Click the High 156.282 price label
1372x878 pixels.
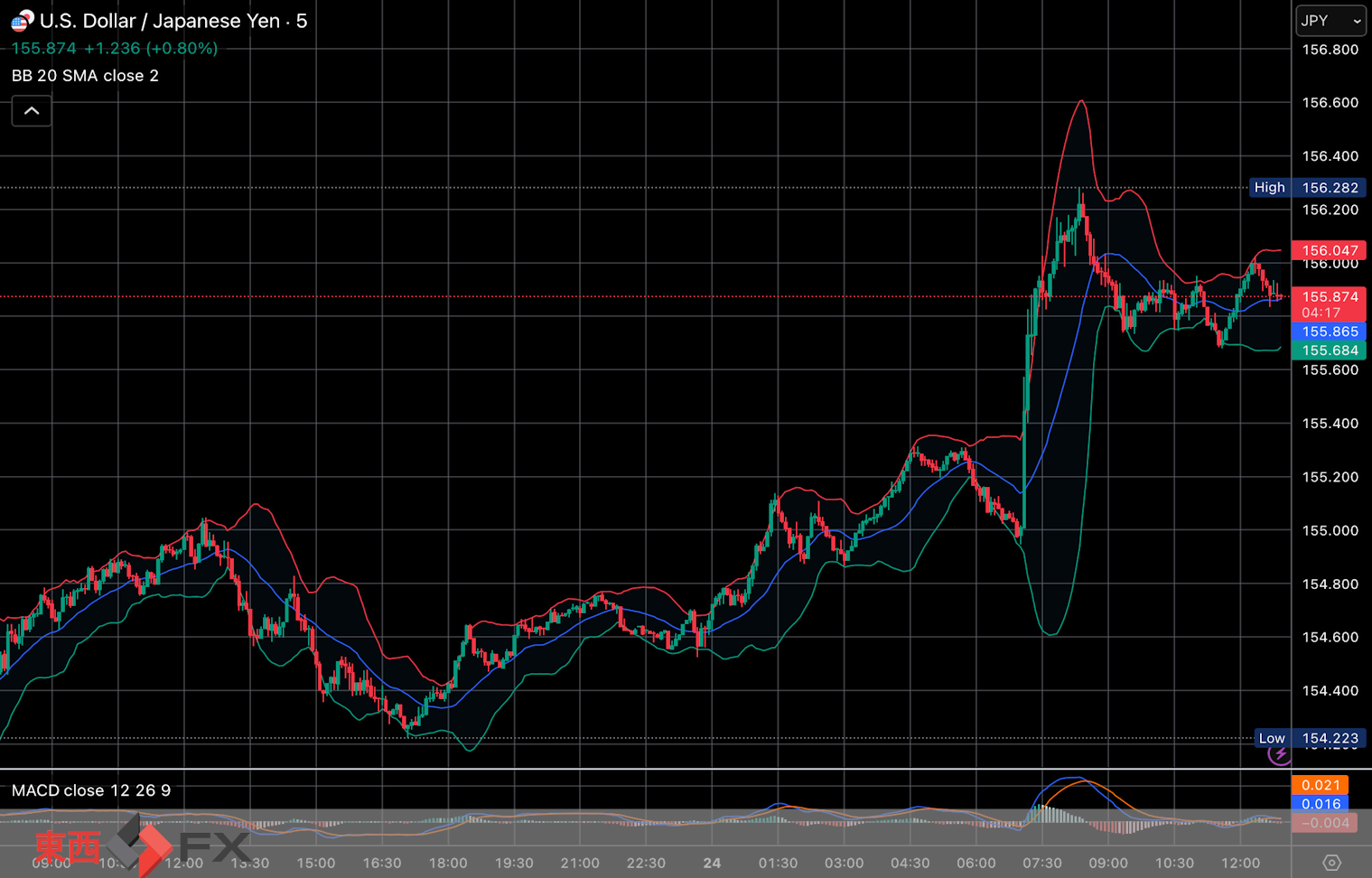[1308, 188]
